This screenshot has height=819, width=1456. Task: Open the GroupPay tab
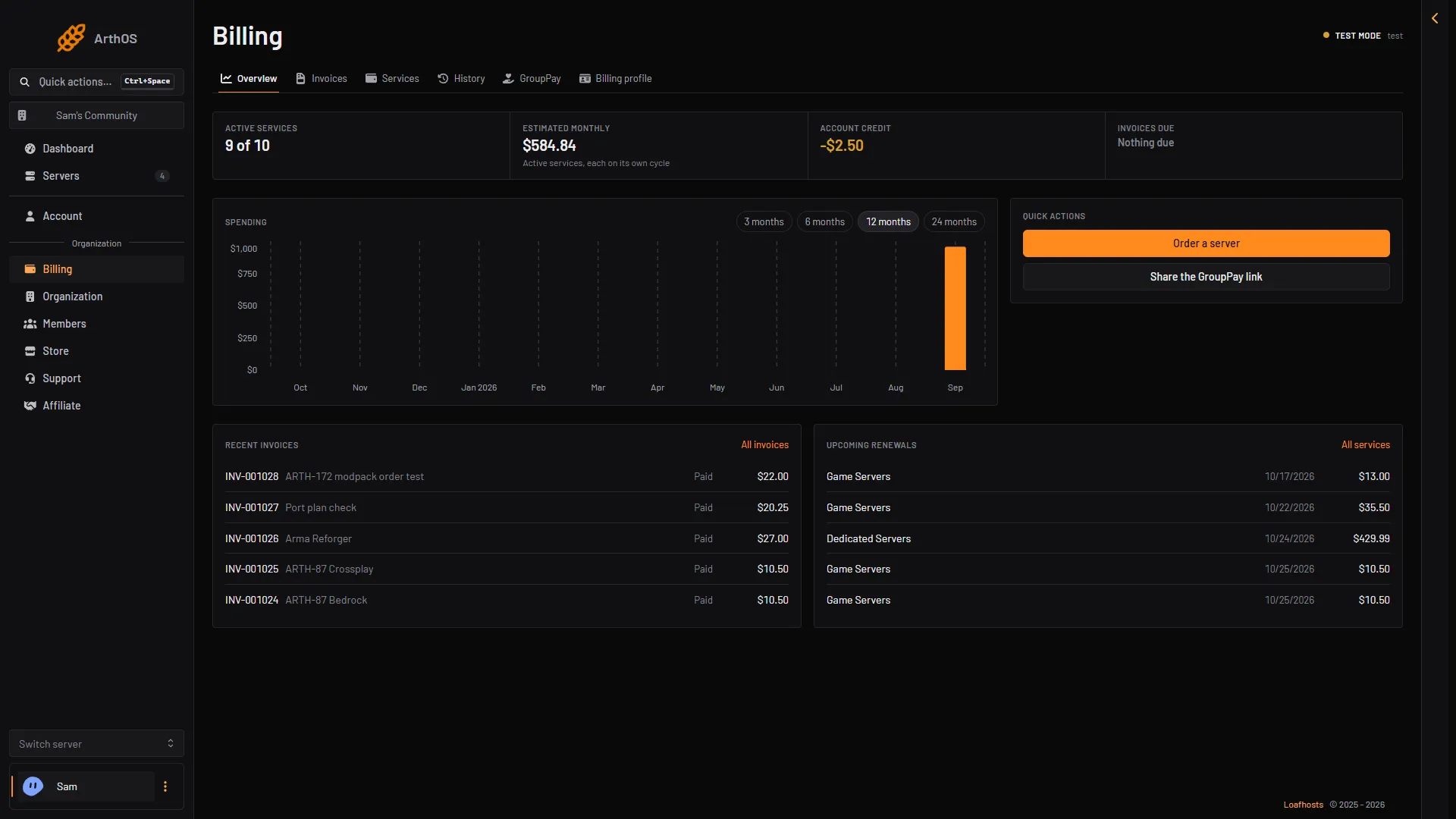click(x=532, y=78)
